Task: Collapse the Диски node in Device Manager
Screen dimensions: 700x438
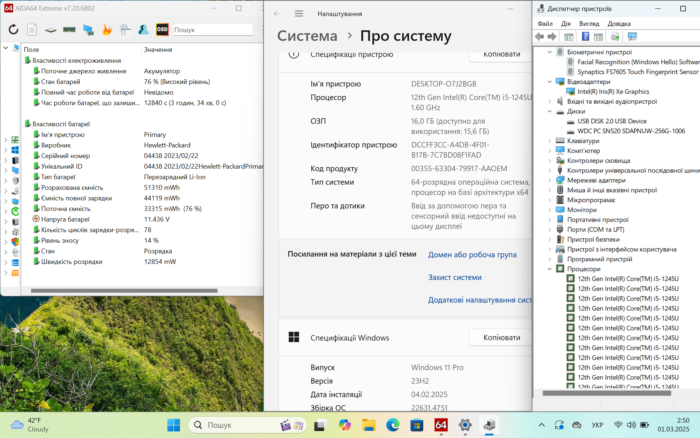Action: click(x=550, y=111)
